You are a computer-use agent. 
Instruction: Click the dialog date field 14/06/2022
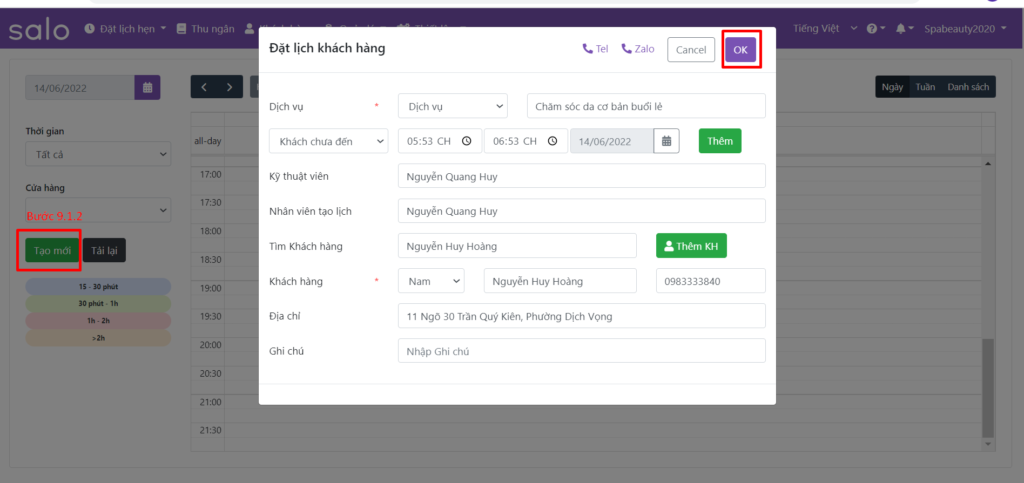pos(612,141)
